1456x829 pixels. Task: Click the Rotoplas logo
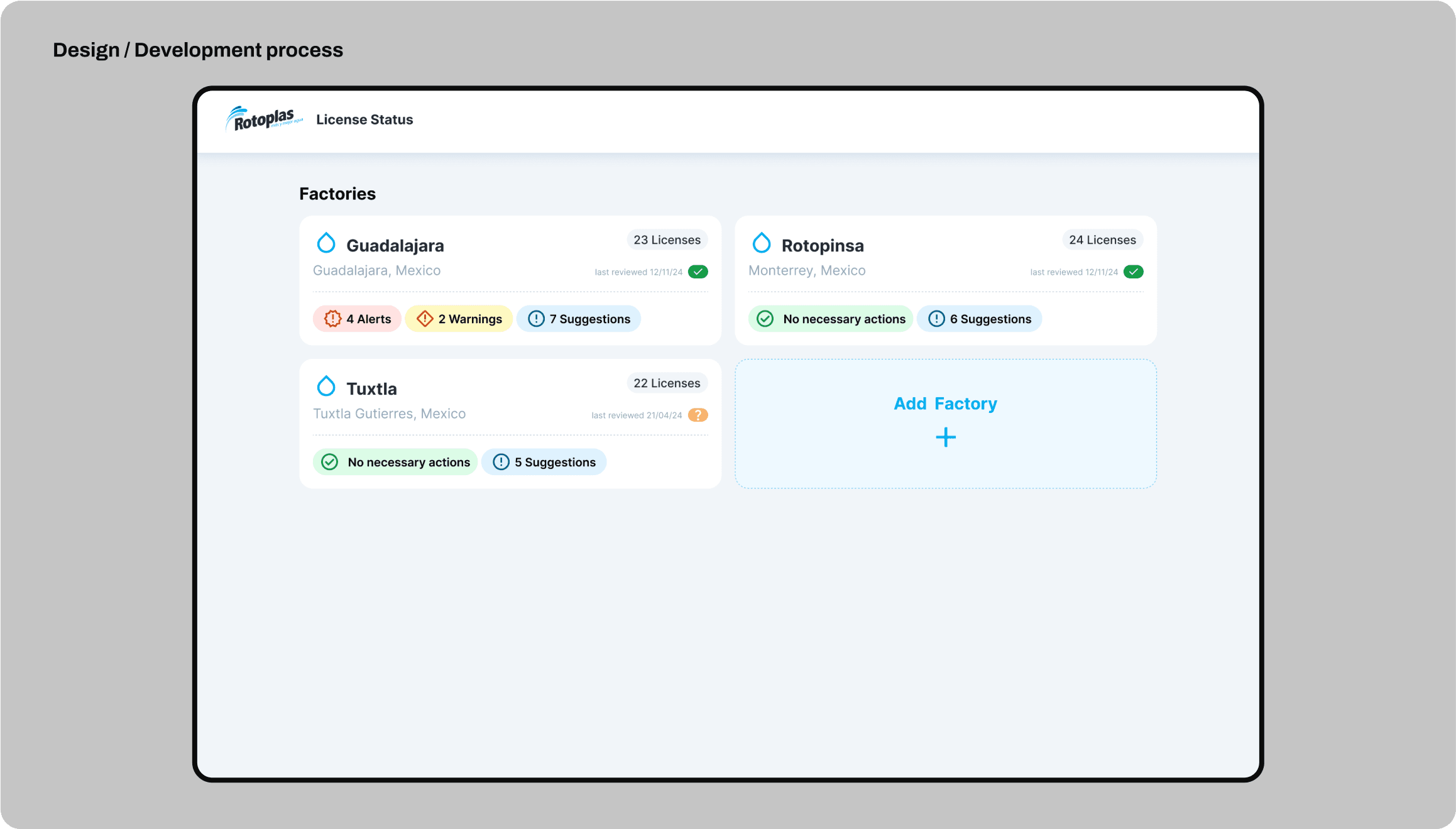[x=264, y=119]
